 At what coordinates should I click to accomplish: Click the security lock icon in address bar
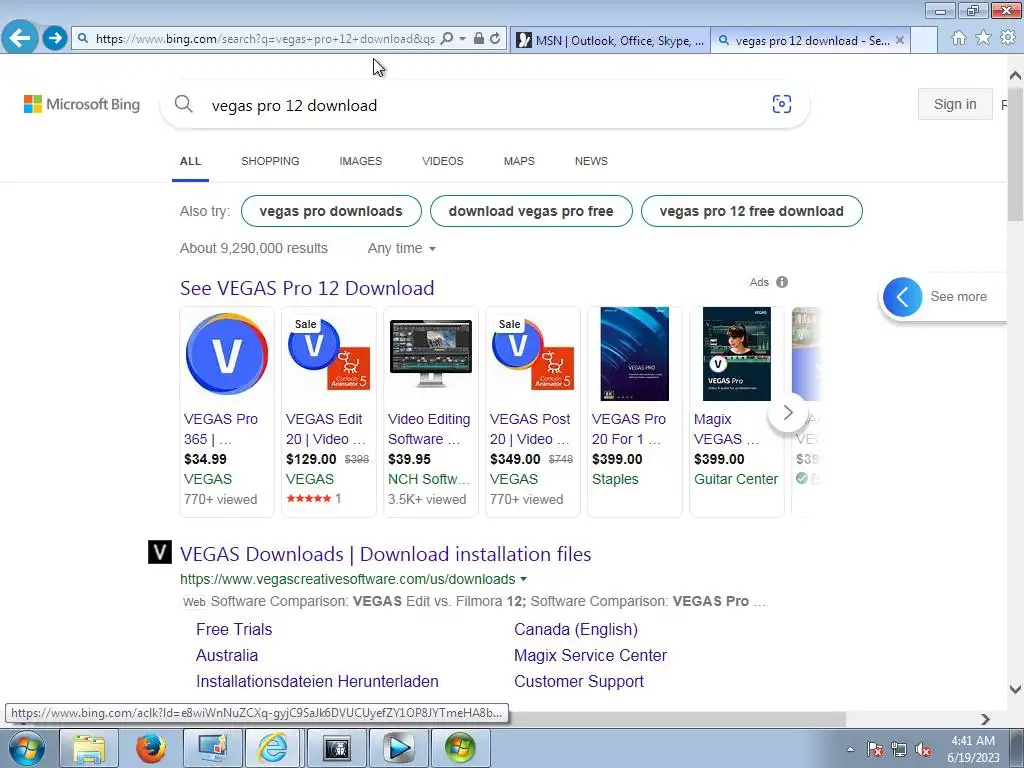(x=479, y=39)
